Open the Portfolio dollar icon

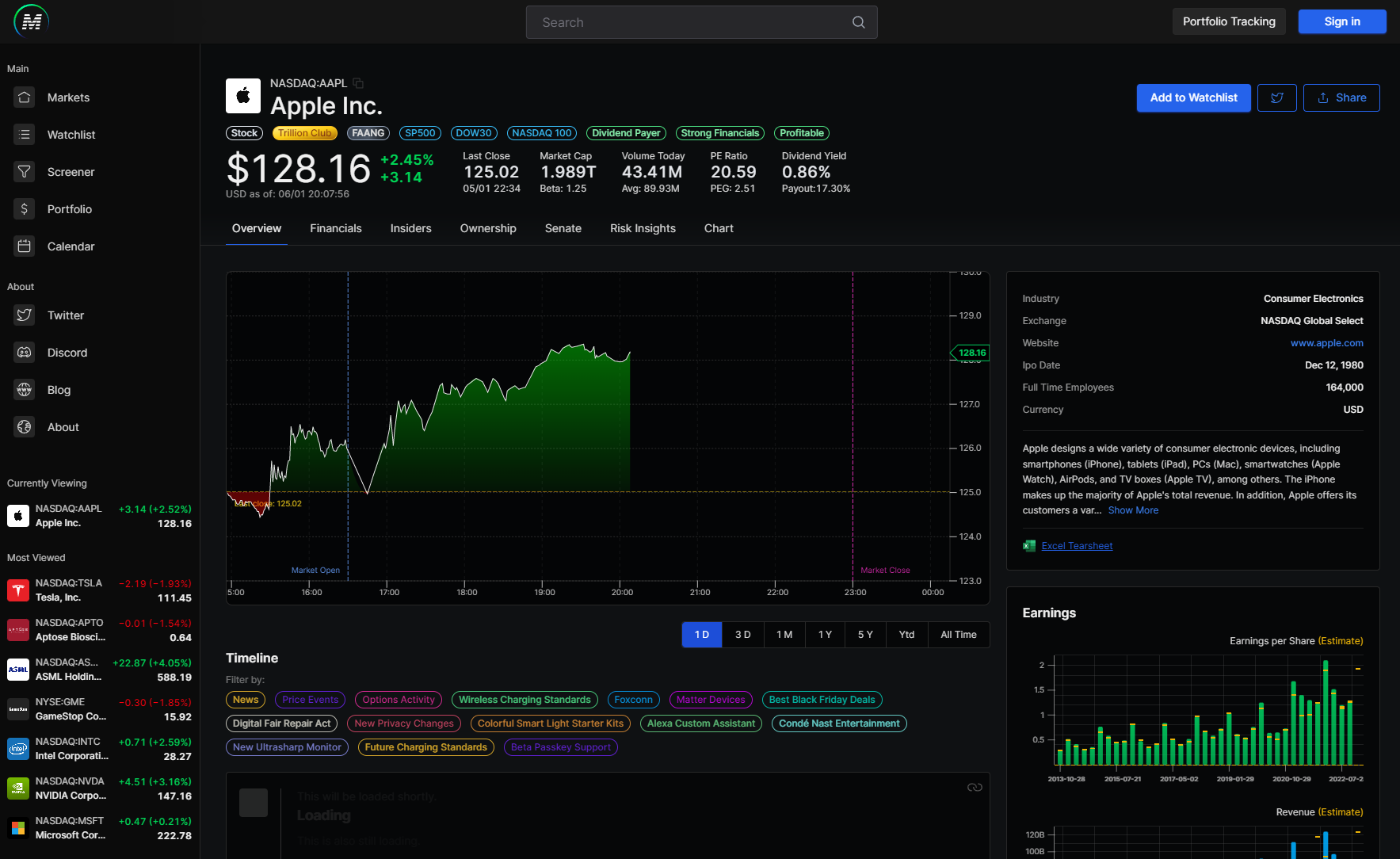(24, 208)
